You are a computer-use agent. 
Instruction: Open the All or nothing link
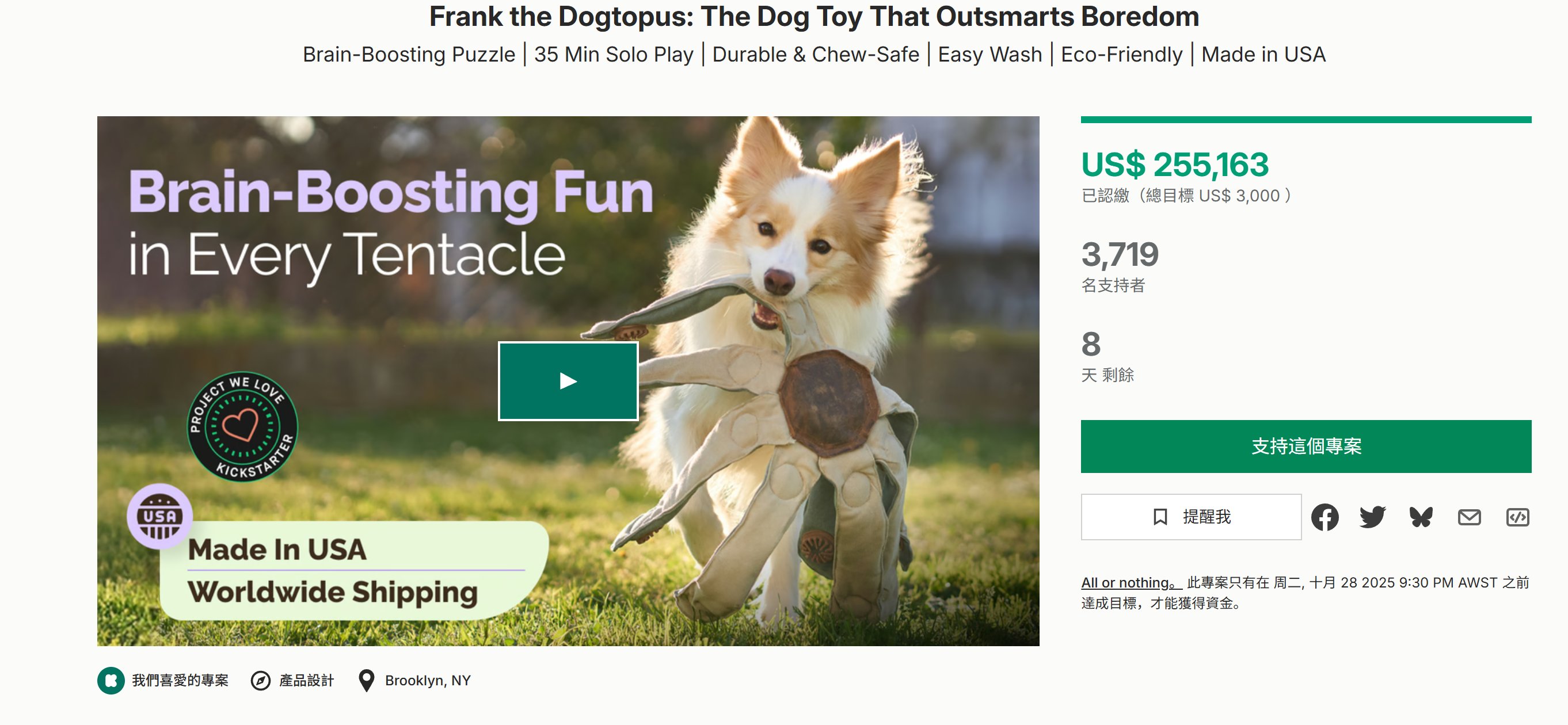pos(1131,583)
